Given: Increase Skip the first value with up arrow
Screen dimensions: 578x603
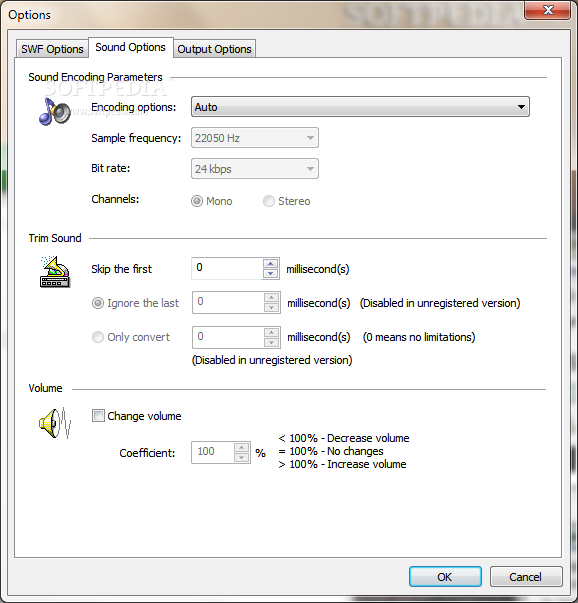Looking at the screenshot, I should point(271,263).
